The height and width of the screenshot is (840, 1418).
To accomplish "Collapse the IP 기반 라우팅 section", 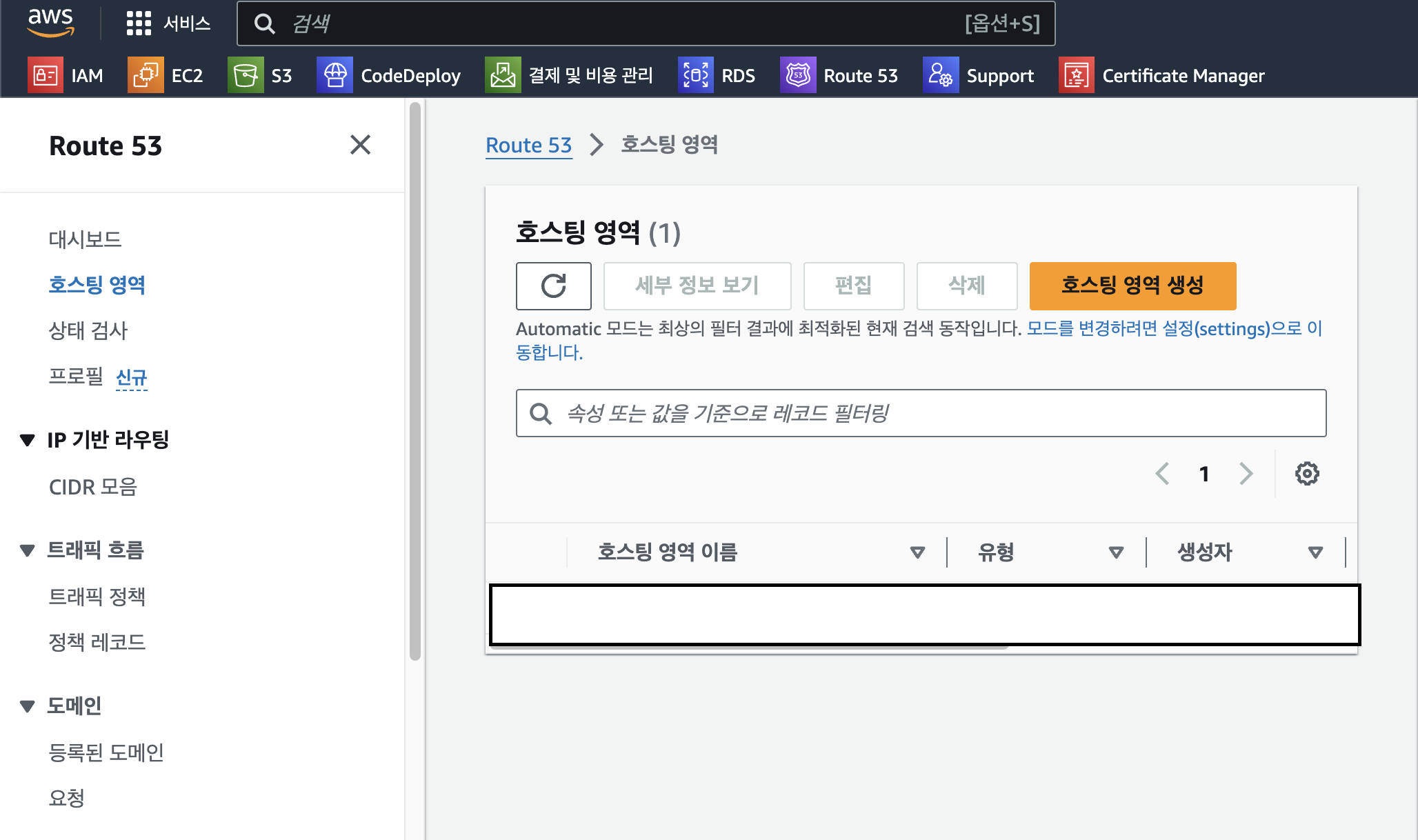I will (28, 439).
